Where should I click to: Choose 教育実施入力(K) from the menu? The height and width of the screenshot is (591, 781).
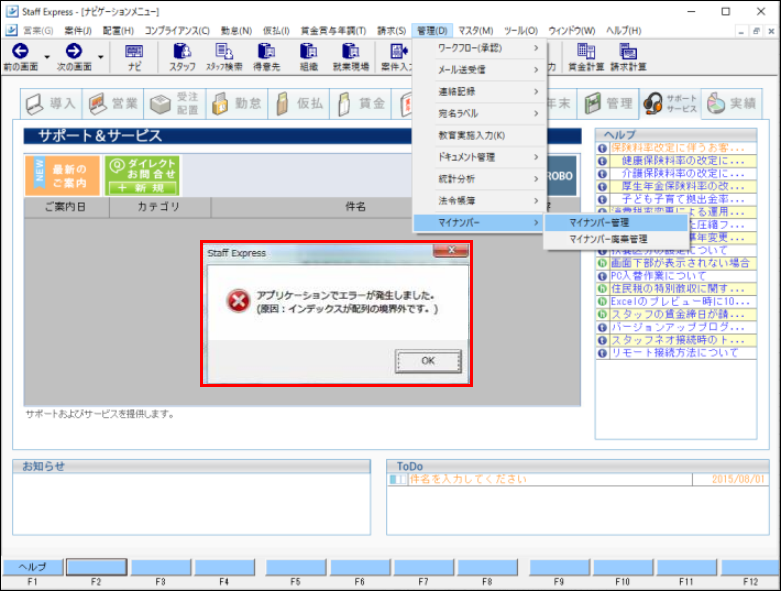pyautogui.click(x=480, y=135)
